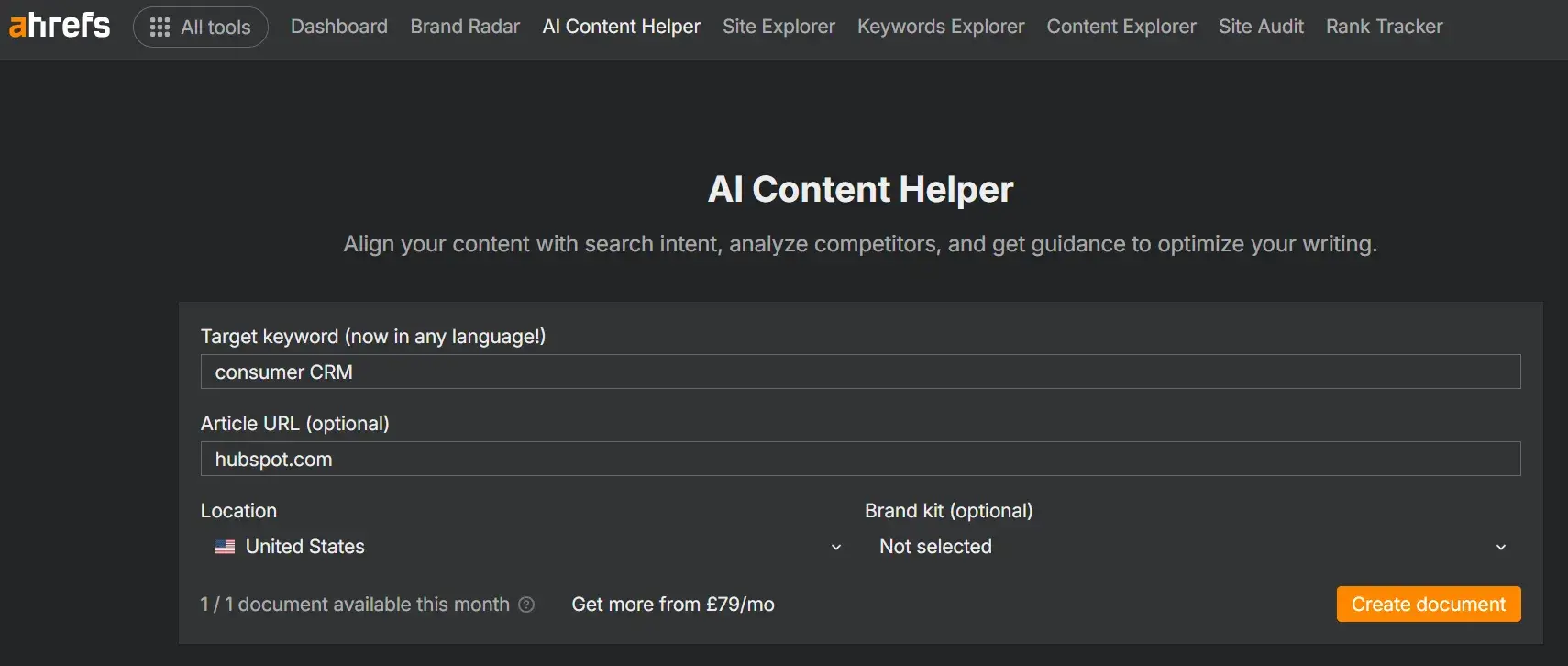Focus the Target keyword input field
The width and height of the screenshot is (1568, 666).
coord(860,372)
